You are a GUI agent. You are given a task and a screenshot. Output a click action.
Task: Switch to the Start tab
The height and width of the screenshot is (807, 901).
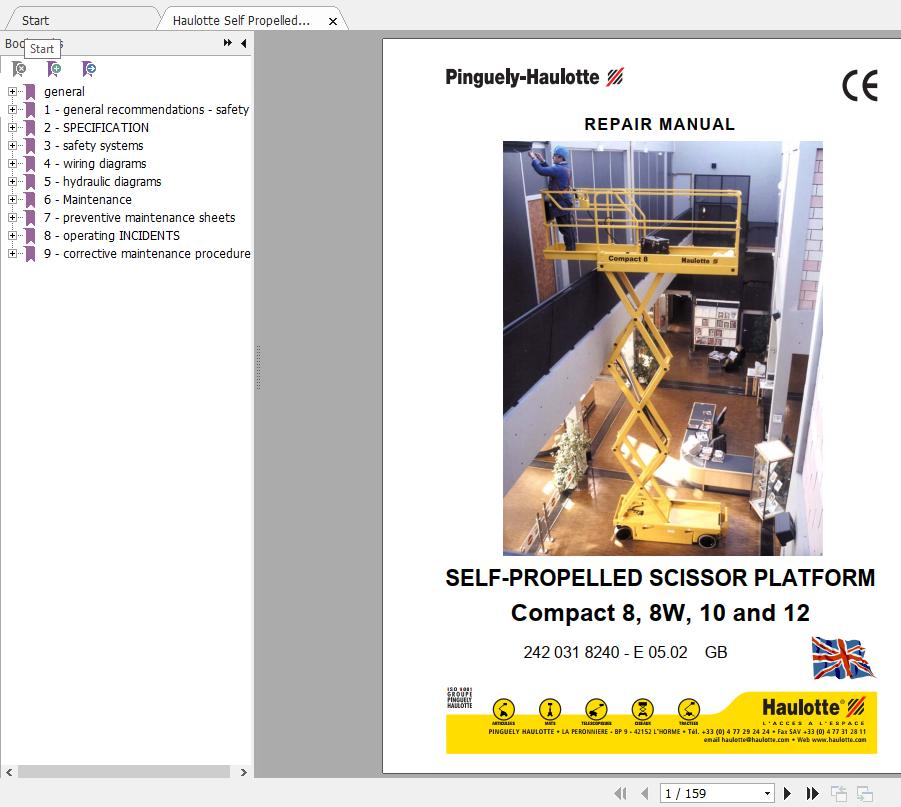pyautogui.click(x=80, y=18)
